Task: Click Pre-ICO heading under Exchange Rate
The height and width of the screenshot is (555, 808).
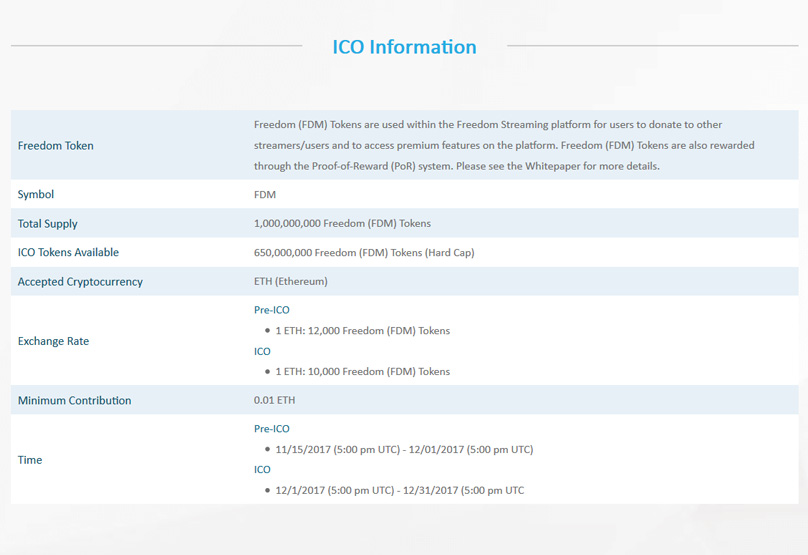Action: click(272, 310)
